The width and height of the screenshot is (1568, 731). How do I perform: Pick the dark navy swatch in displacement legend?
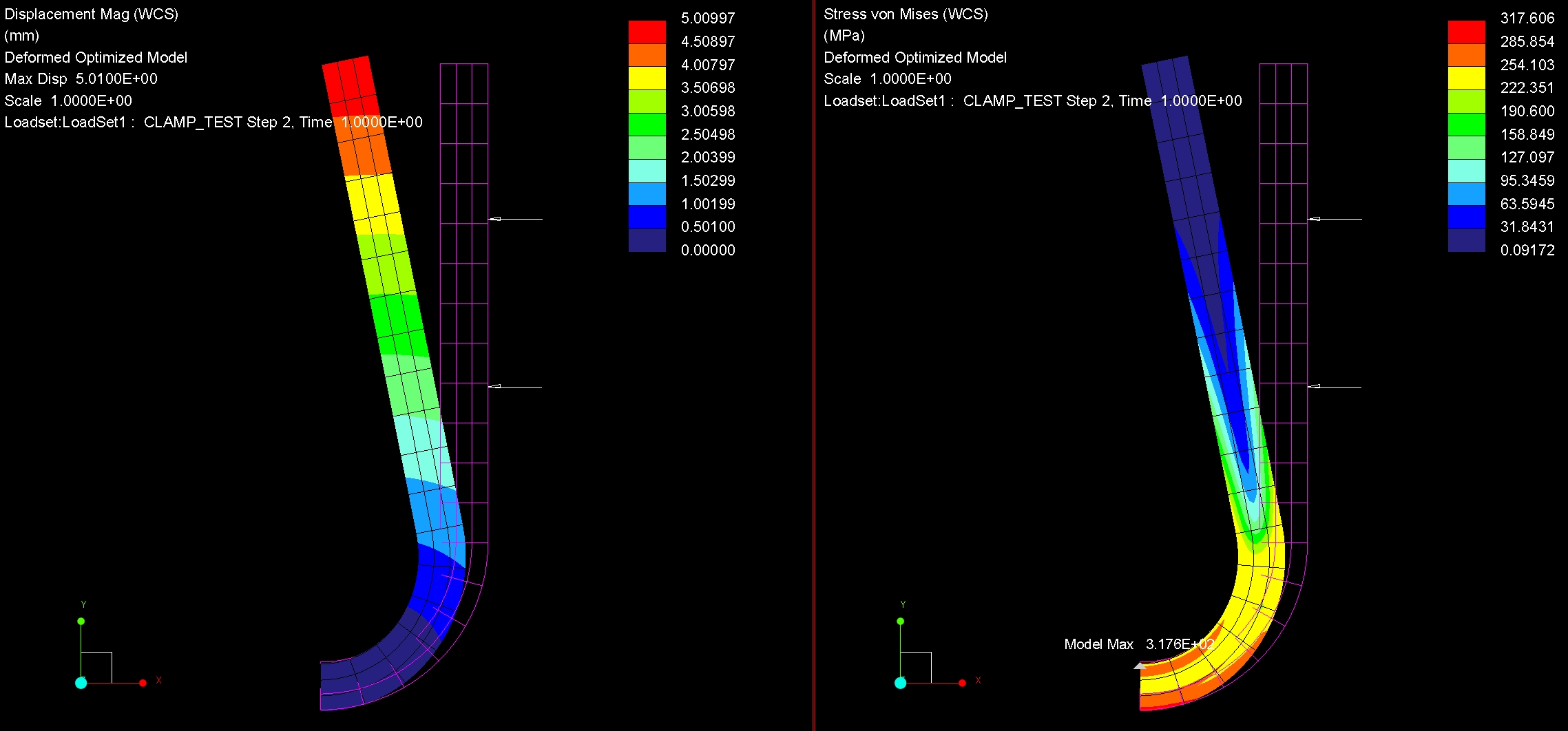tap(647, 240)
